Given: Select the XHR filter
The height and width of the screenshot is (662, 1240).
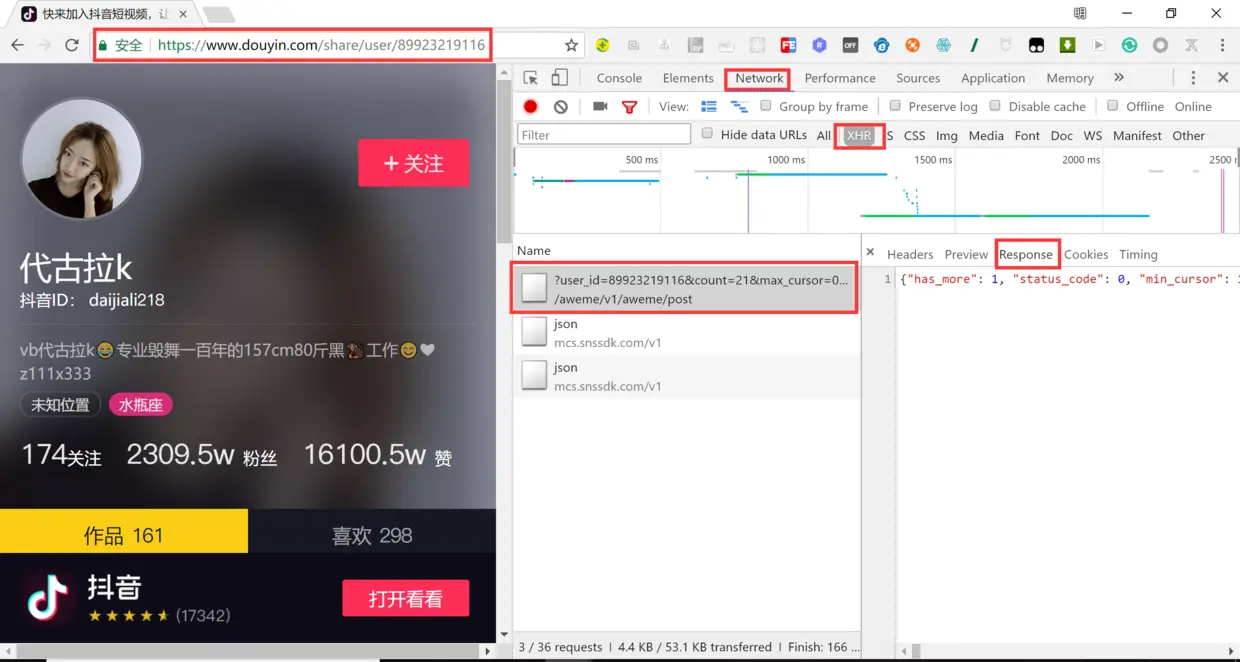Looking at the screenshot, I should [859, 136].
